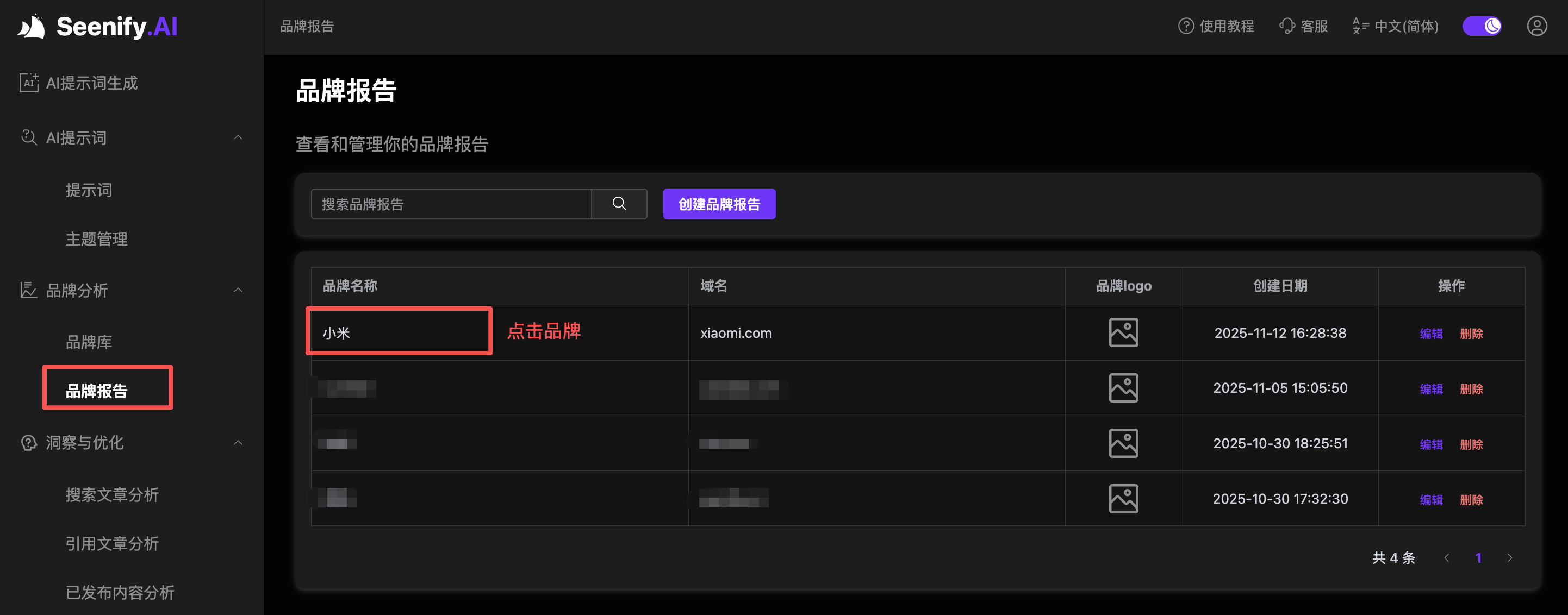Collapse the 洞察与优化 sidebar section

238,443
